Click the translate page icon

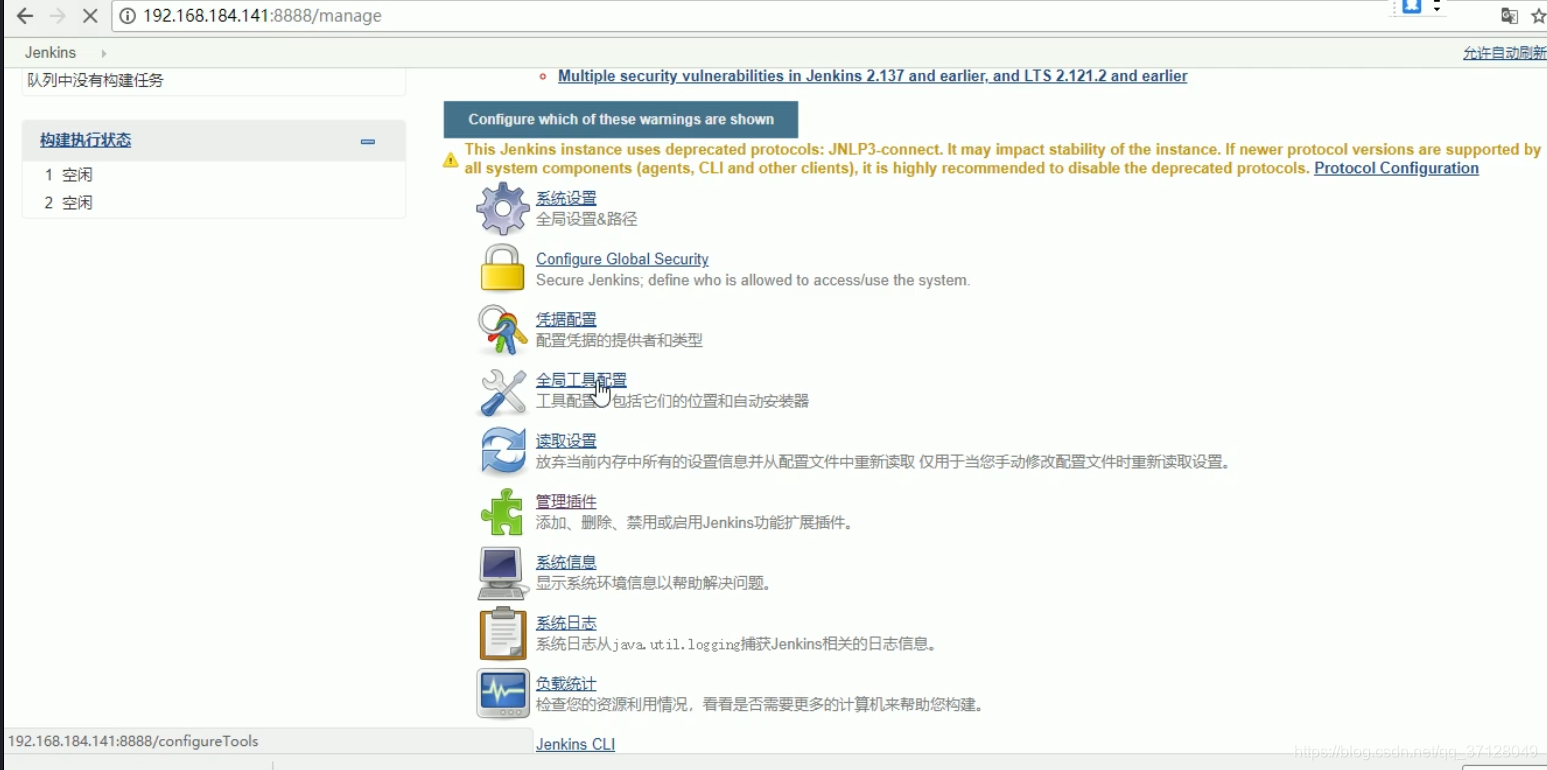coord(1509,16)
